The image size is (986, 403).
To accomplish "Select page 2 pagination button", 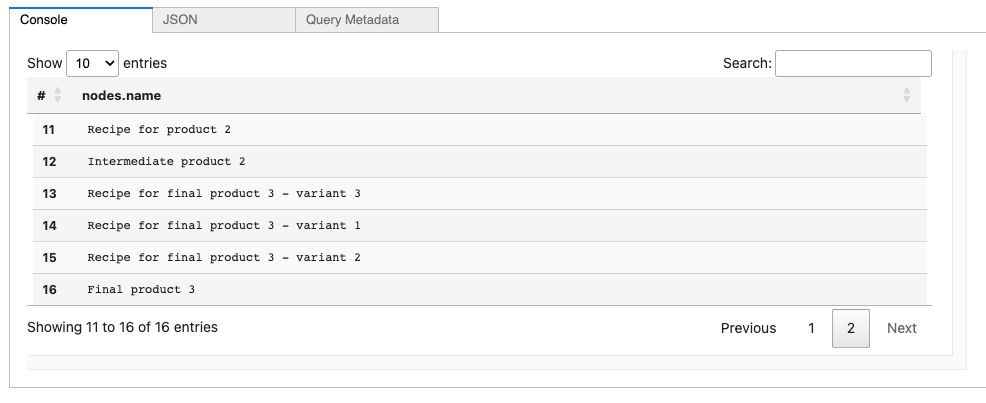I will click(851, 328).
